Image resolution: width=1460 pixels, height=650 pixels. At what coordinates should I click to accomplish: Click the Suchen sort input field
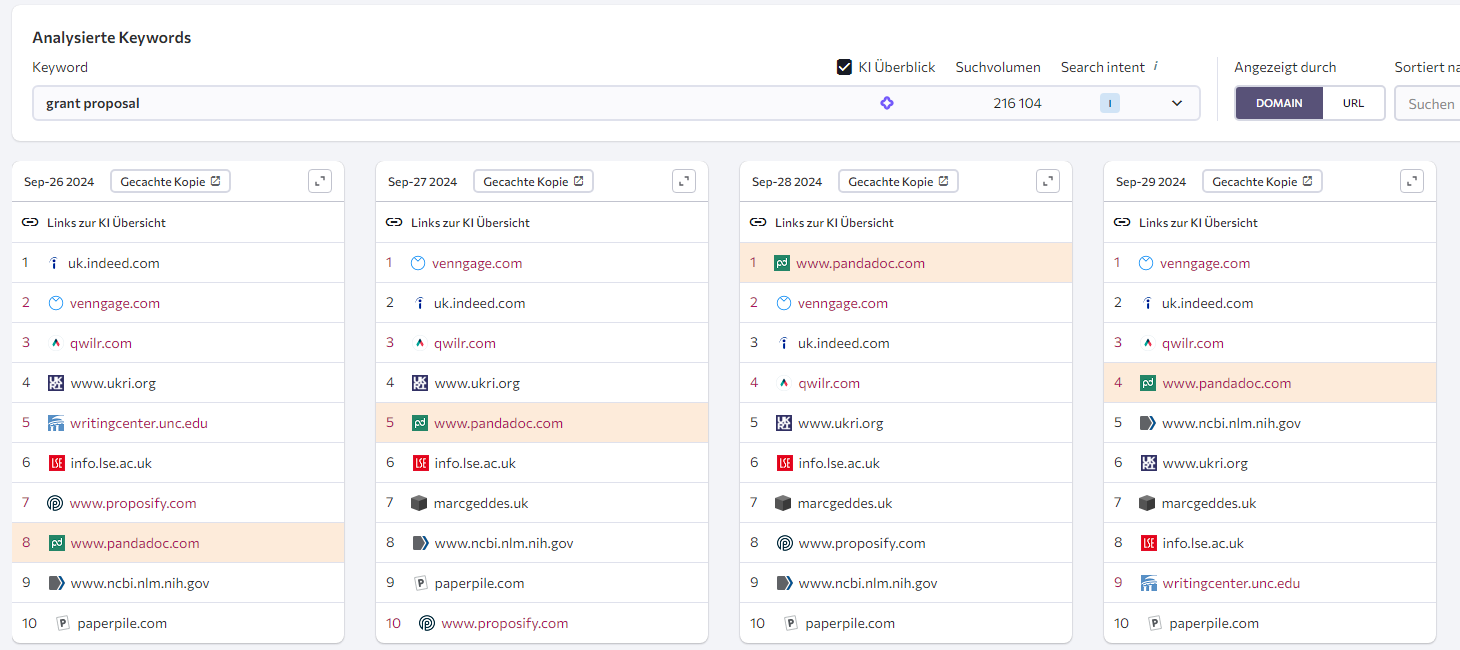coord(1428,103)
